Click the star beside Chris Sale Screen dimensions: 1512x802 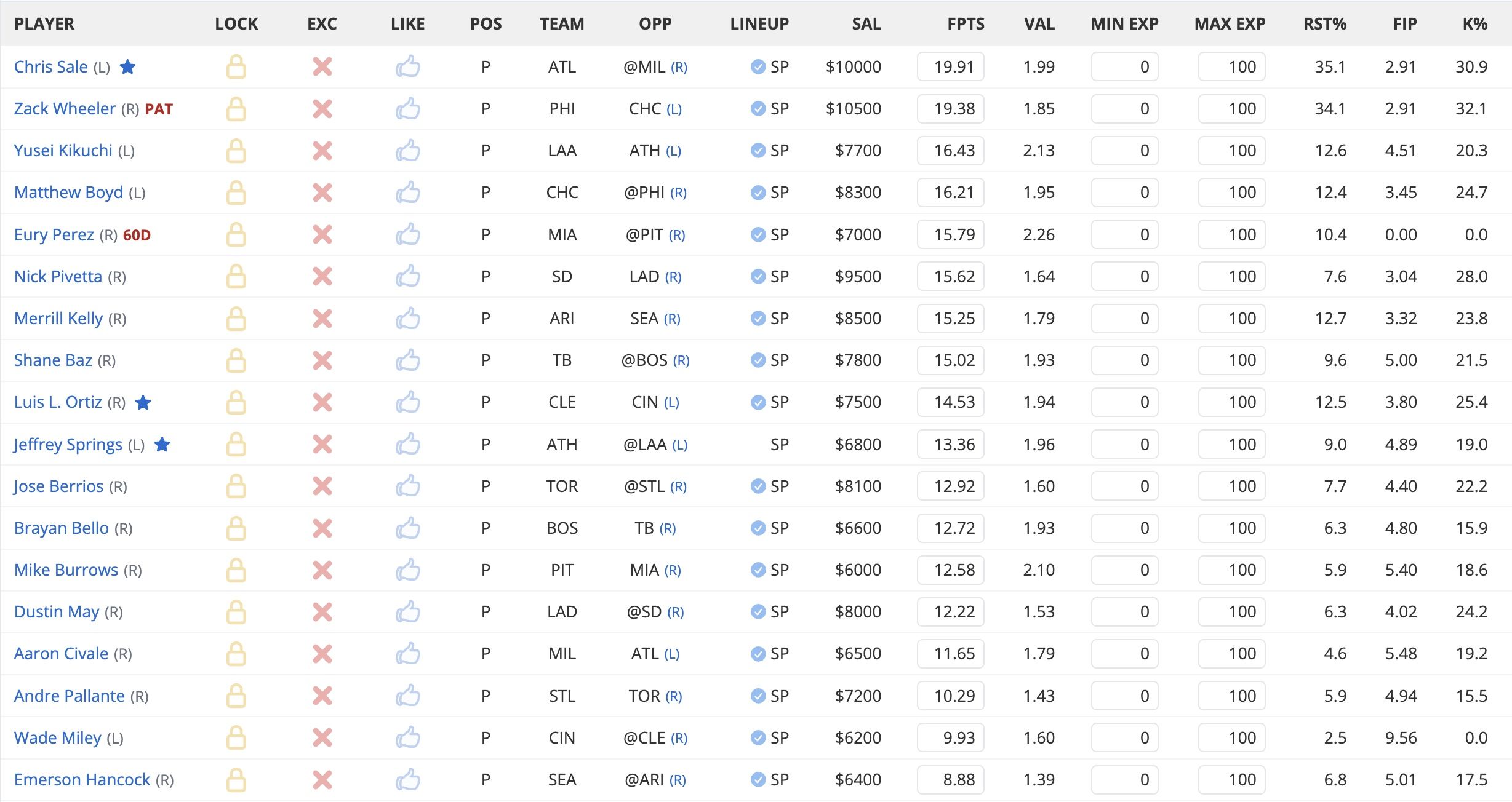127,66
